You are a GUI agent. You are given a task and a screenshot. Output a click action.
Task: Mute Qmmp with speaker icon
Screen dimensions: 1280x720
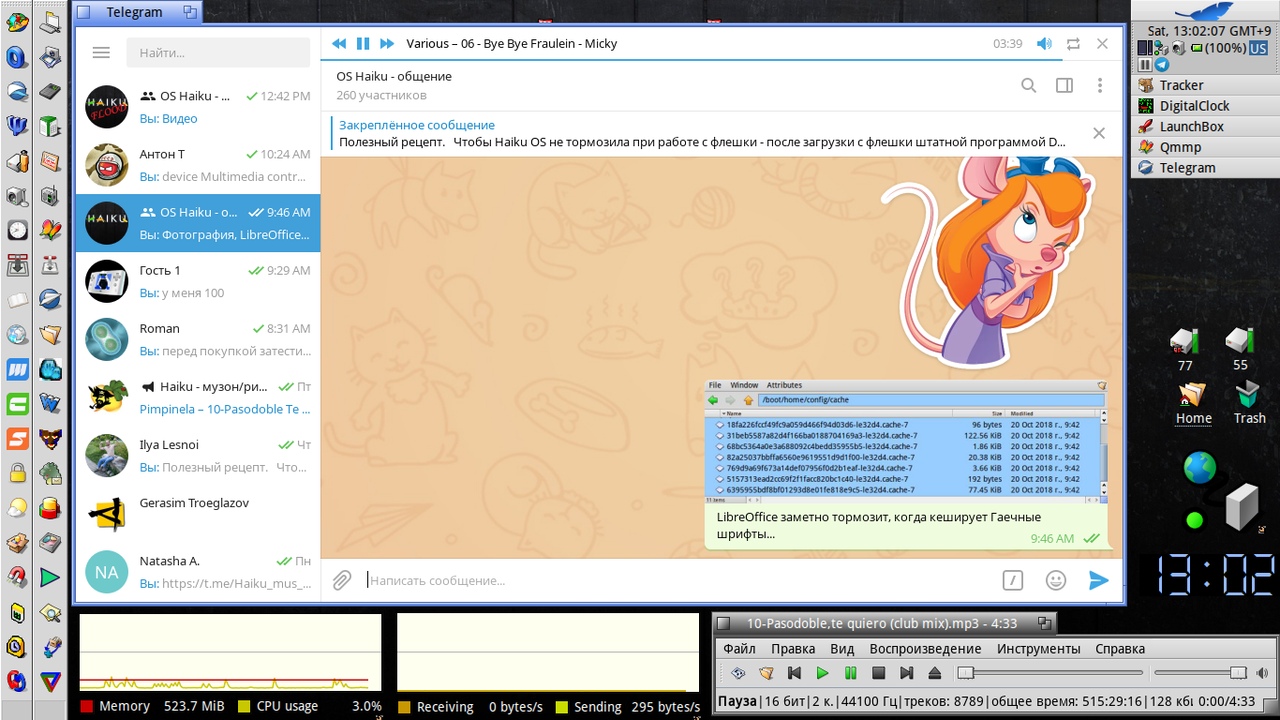coord(1263,673)
